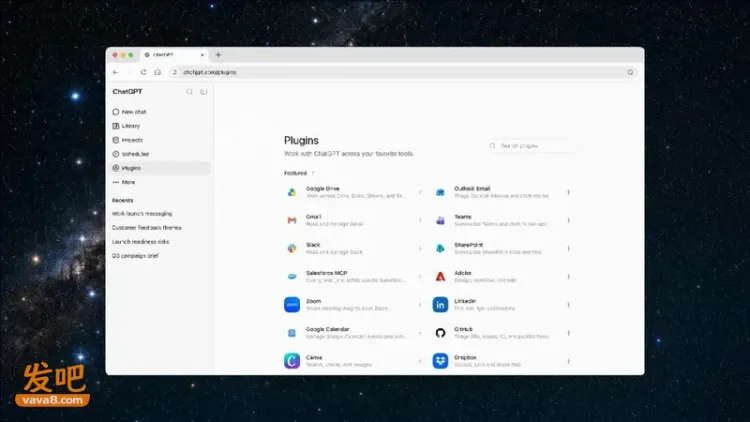Click the Google Calendar plugin name
The width and height of the screenshot is (750, 422).
tap(328, 329)
